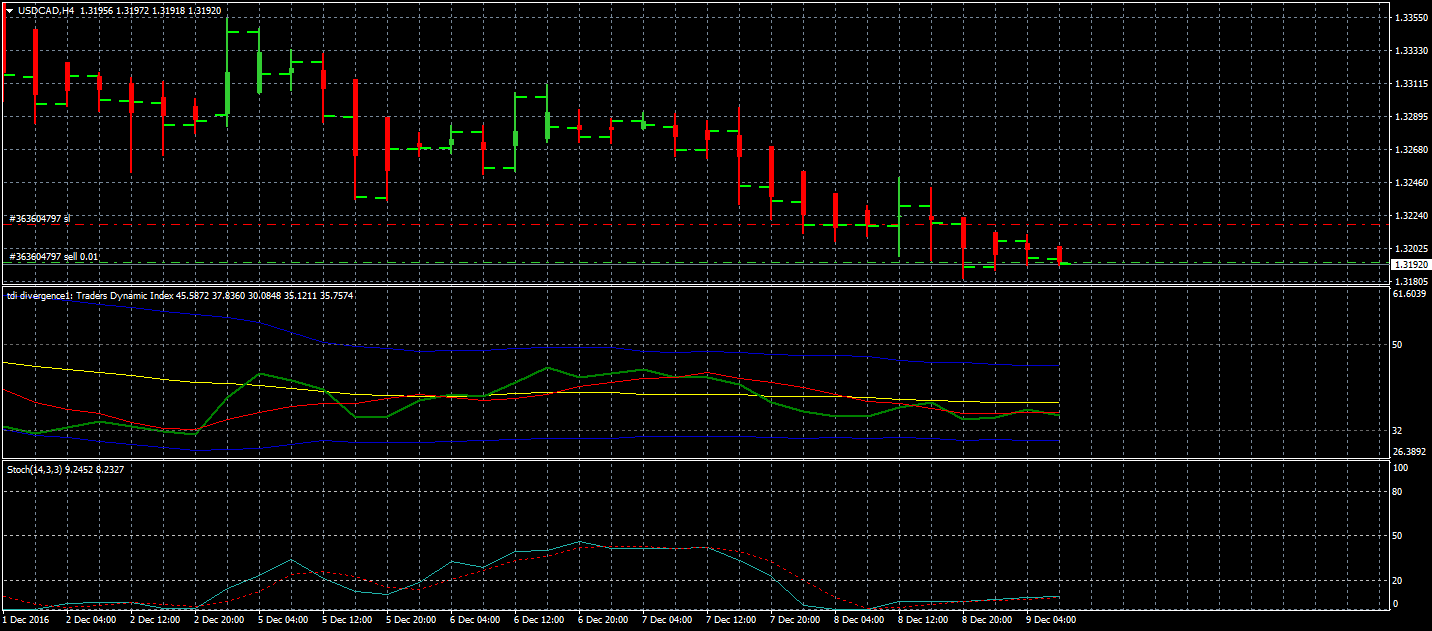
Task: Click the current price tag 1.31920
Action: pyautogui.click(x=1412, y=264)
